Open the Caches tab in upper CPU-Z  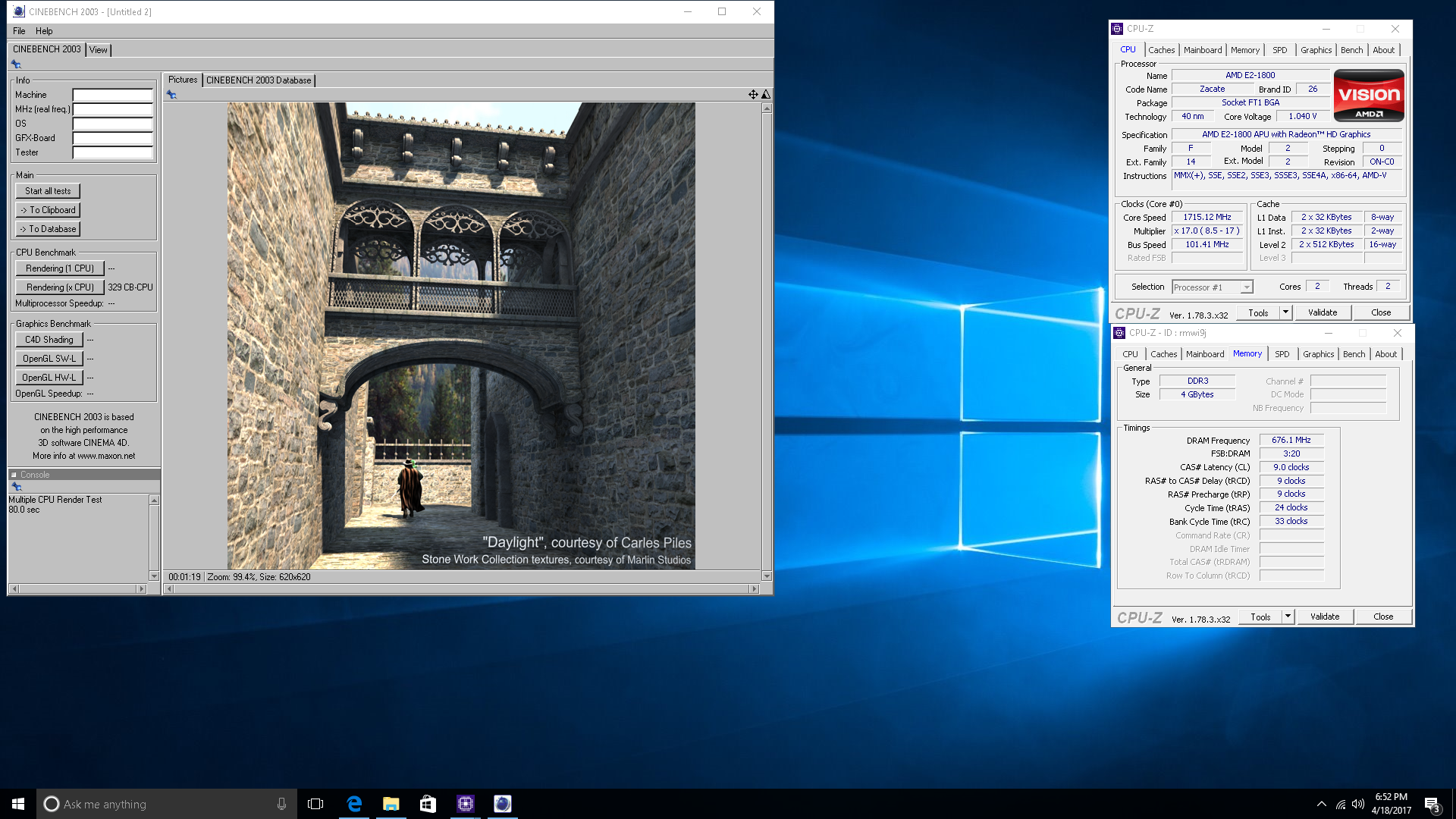(x=1161, y=50)
